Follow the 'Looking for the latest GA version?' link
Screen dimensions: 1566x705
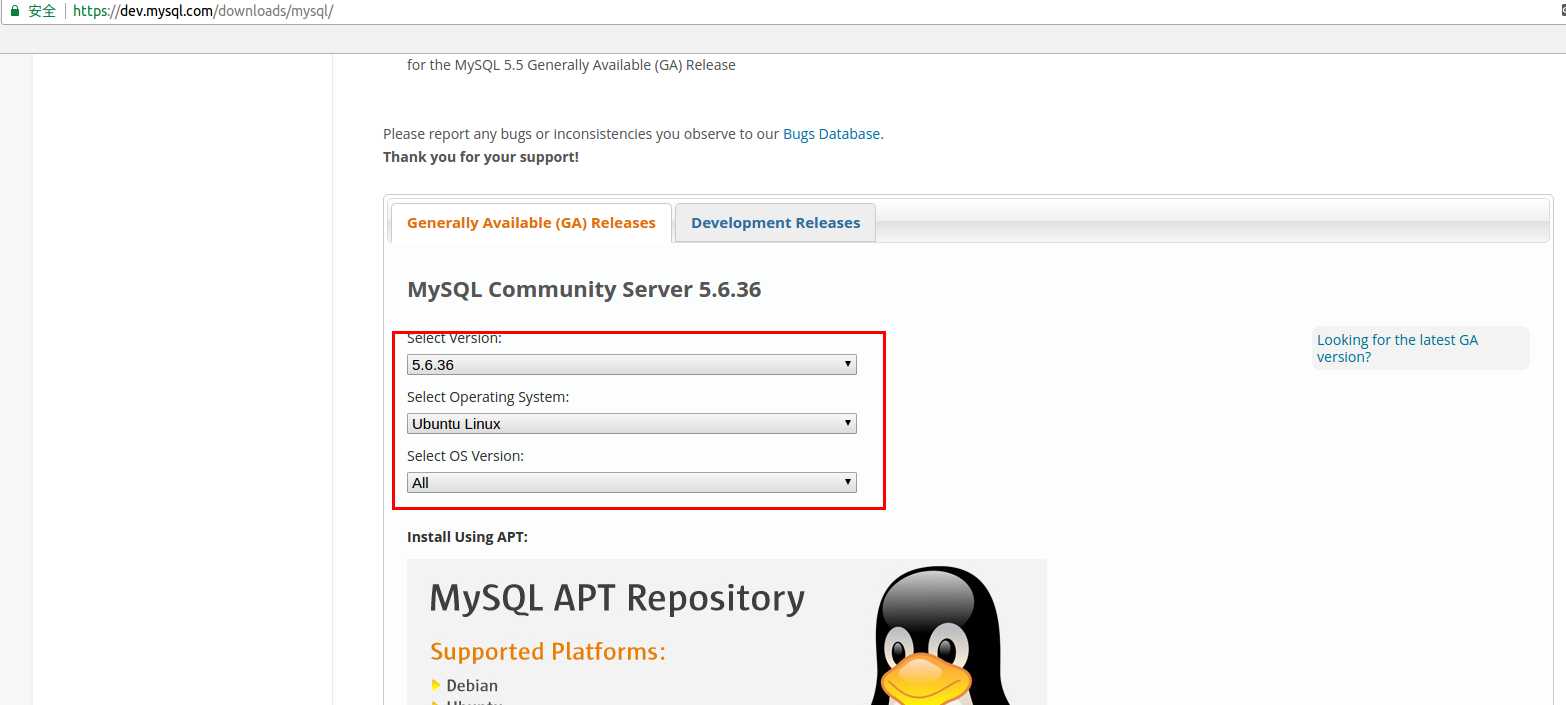pyautogui.click(x=1397, y=348)
